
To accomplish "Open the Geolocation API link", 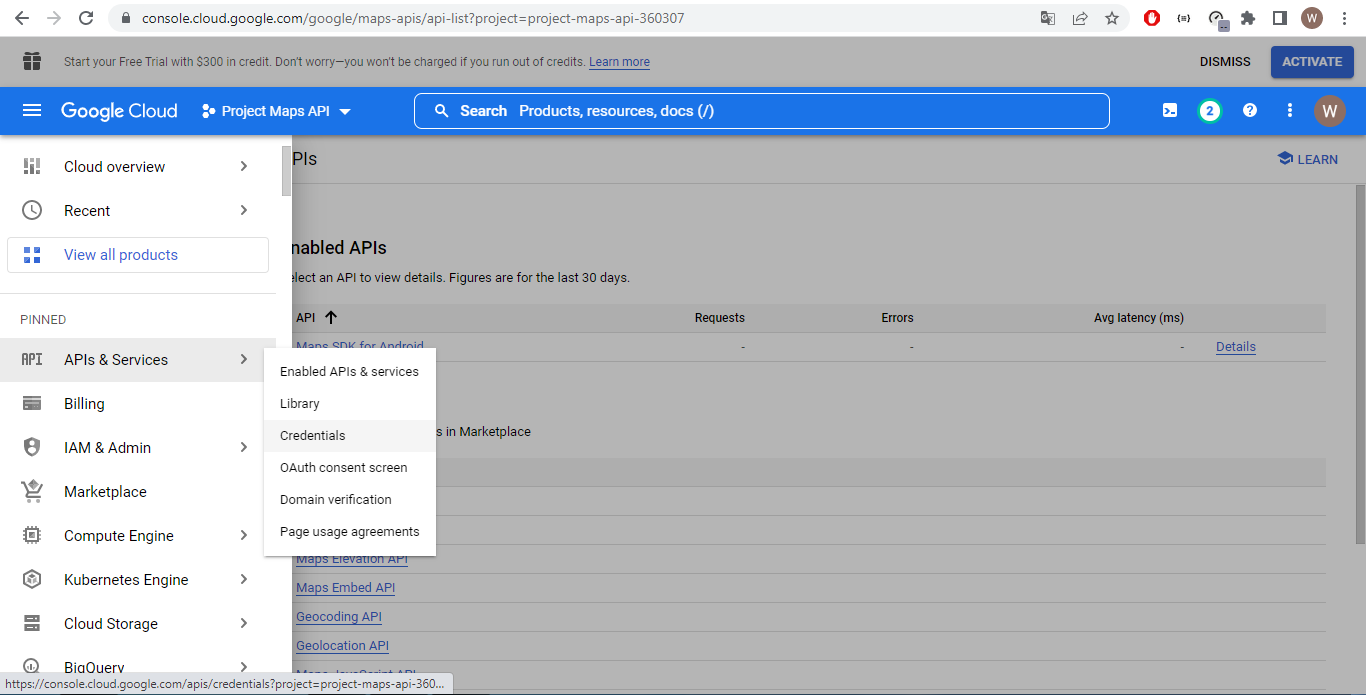I will point(343,646).
